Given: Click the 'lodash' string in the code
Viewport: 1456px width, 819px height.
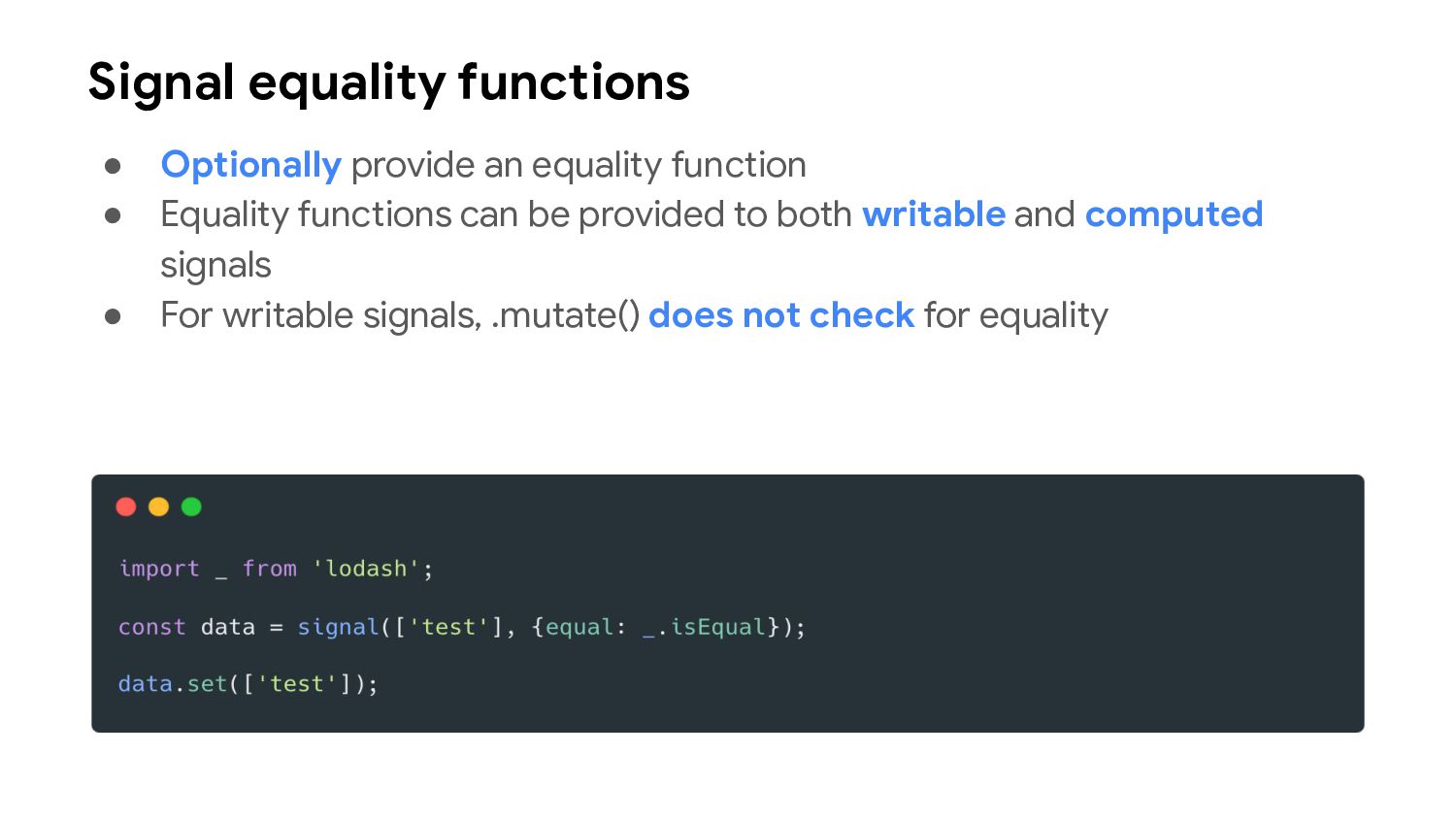Looking at the screenshot, I should click(x=366, y=569).
